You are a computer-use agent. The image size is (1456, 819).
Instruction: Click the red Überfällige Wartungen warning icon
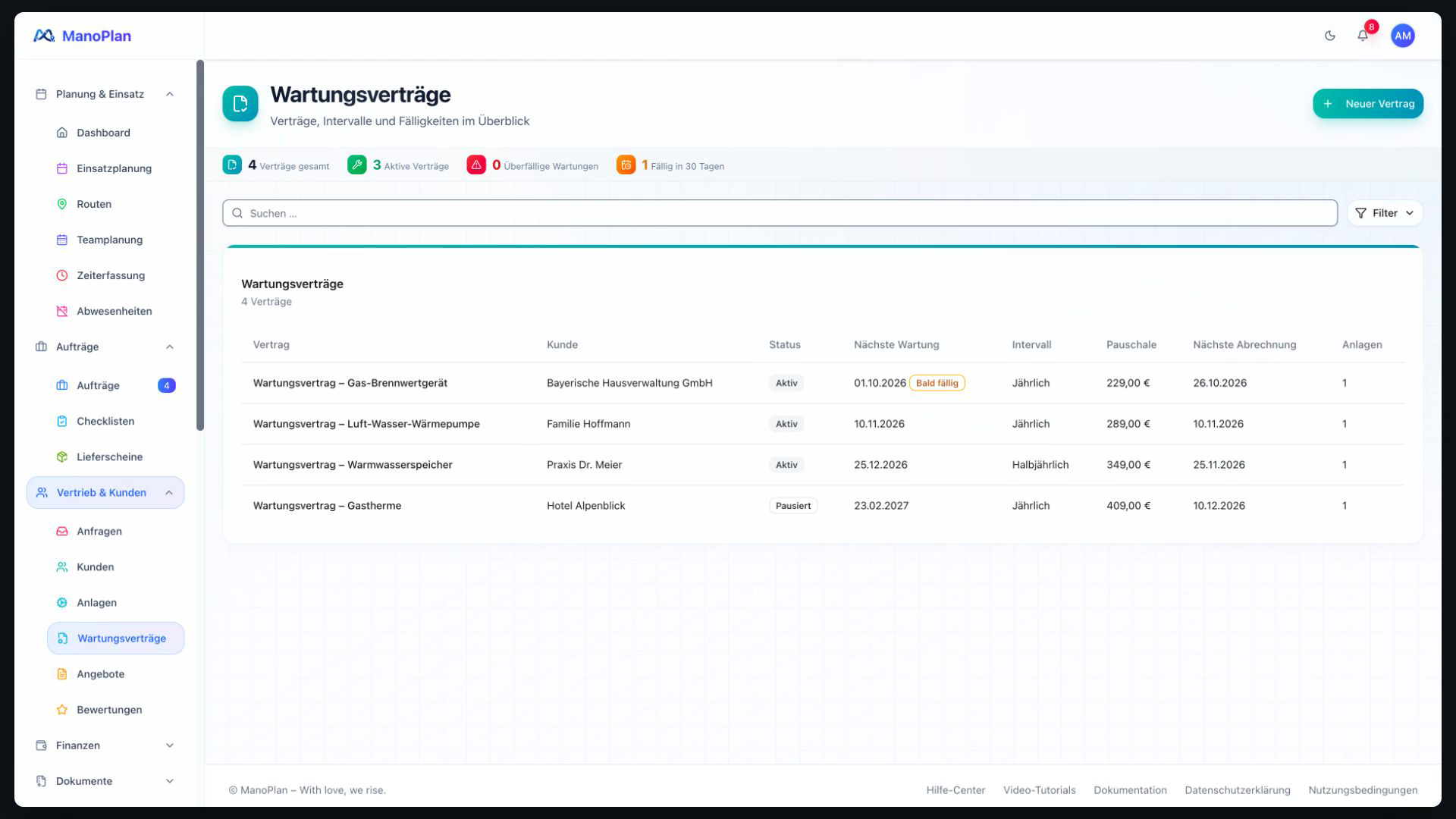[x=476, y=165]
